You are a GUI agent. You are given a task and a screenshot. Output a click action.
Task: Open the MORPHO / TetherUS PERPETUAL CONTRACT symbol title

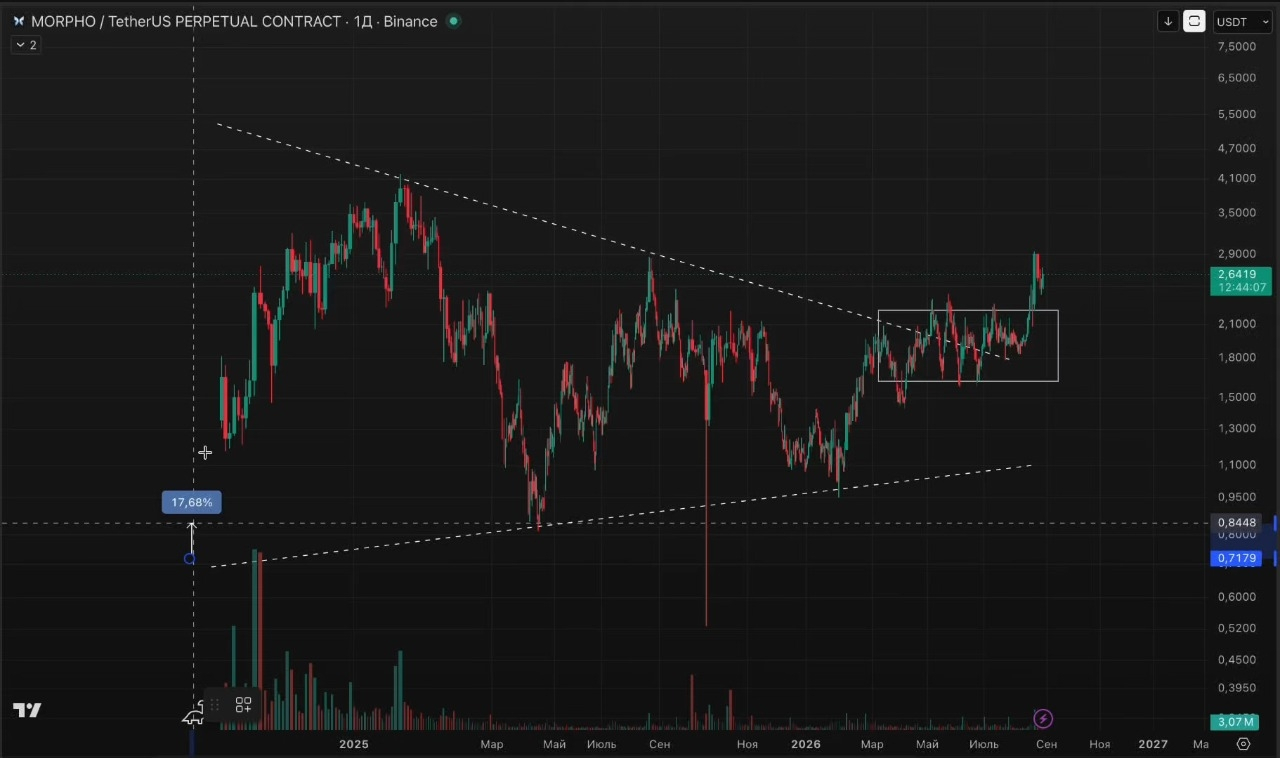(186, 21)
